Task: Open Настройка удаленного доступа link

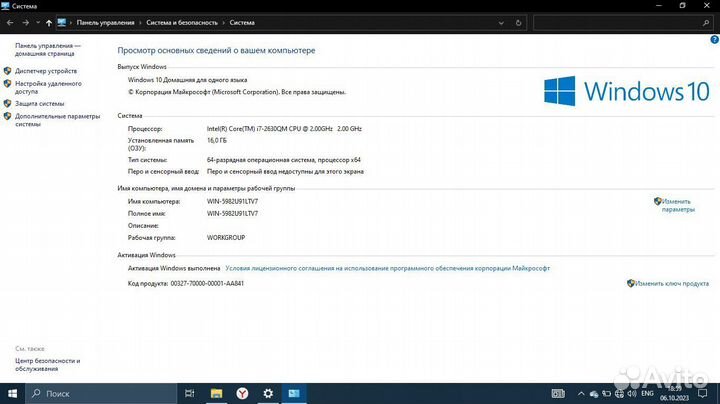Action: click(x=46, y=87)
